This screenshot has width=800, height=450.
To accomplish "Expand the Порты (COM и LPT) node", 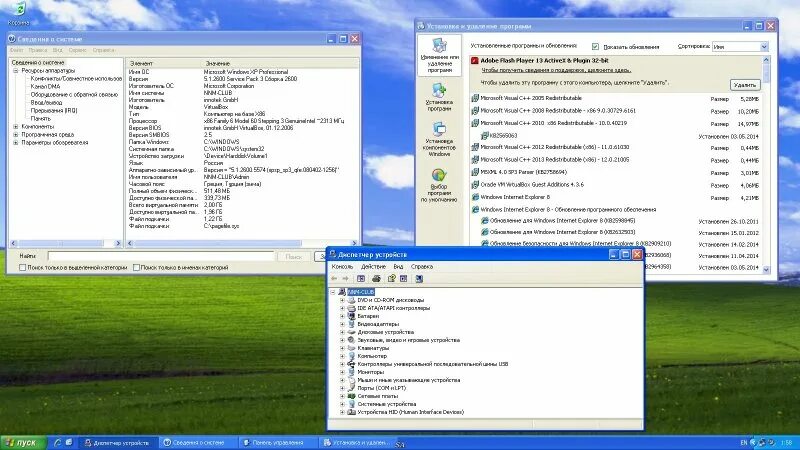I will click(342, 388).
